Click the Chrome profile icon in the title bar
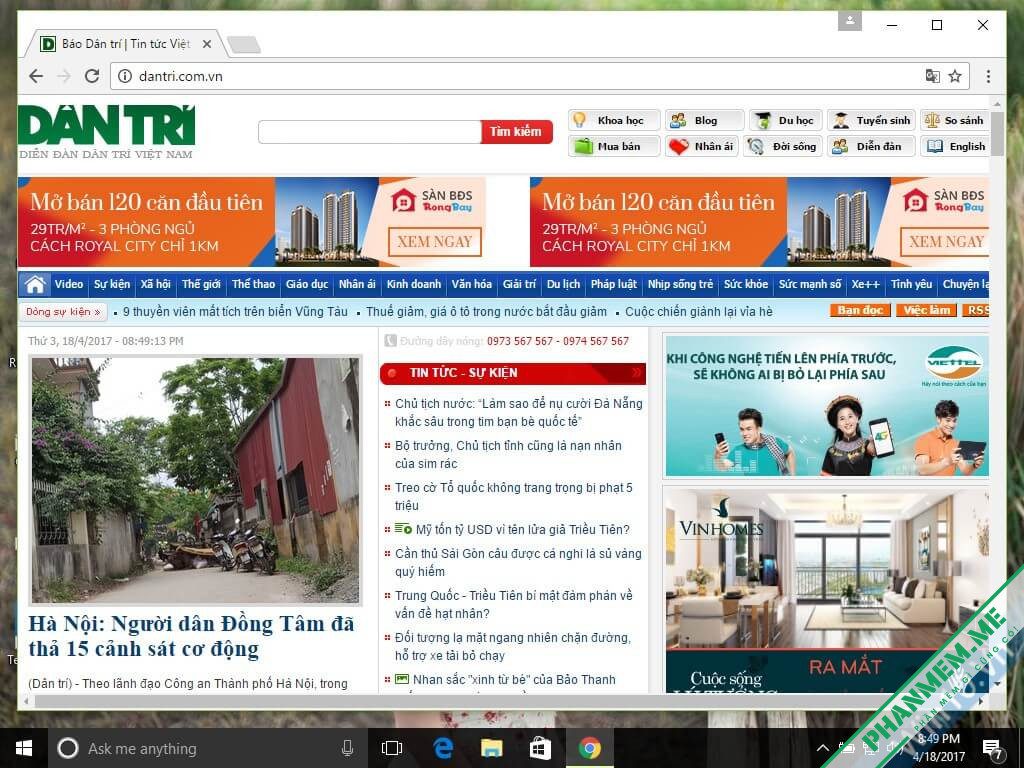The image size is (1024, 768). pyautogui.click(x=850, y=21)
